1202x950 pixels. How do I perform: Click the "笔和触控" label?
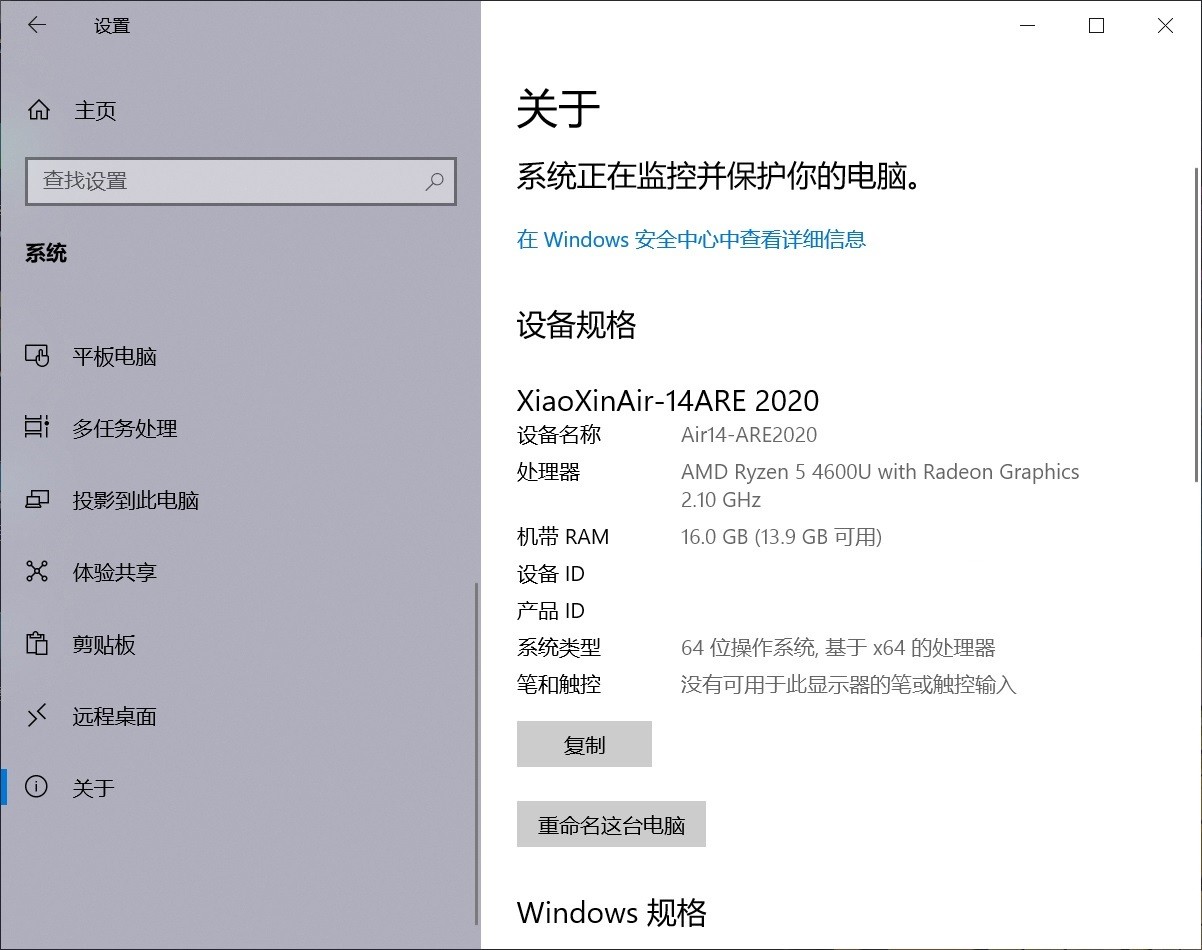click(559, 685)
